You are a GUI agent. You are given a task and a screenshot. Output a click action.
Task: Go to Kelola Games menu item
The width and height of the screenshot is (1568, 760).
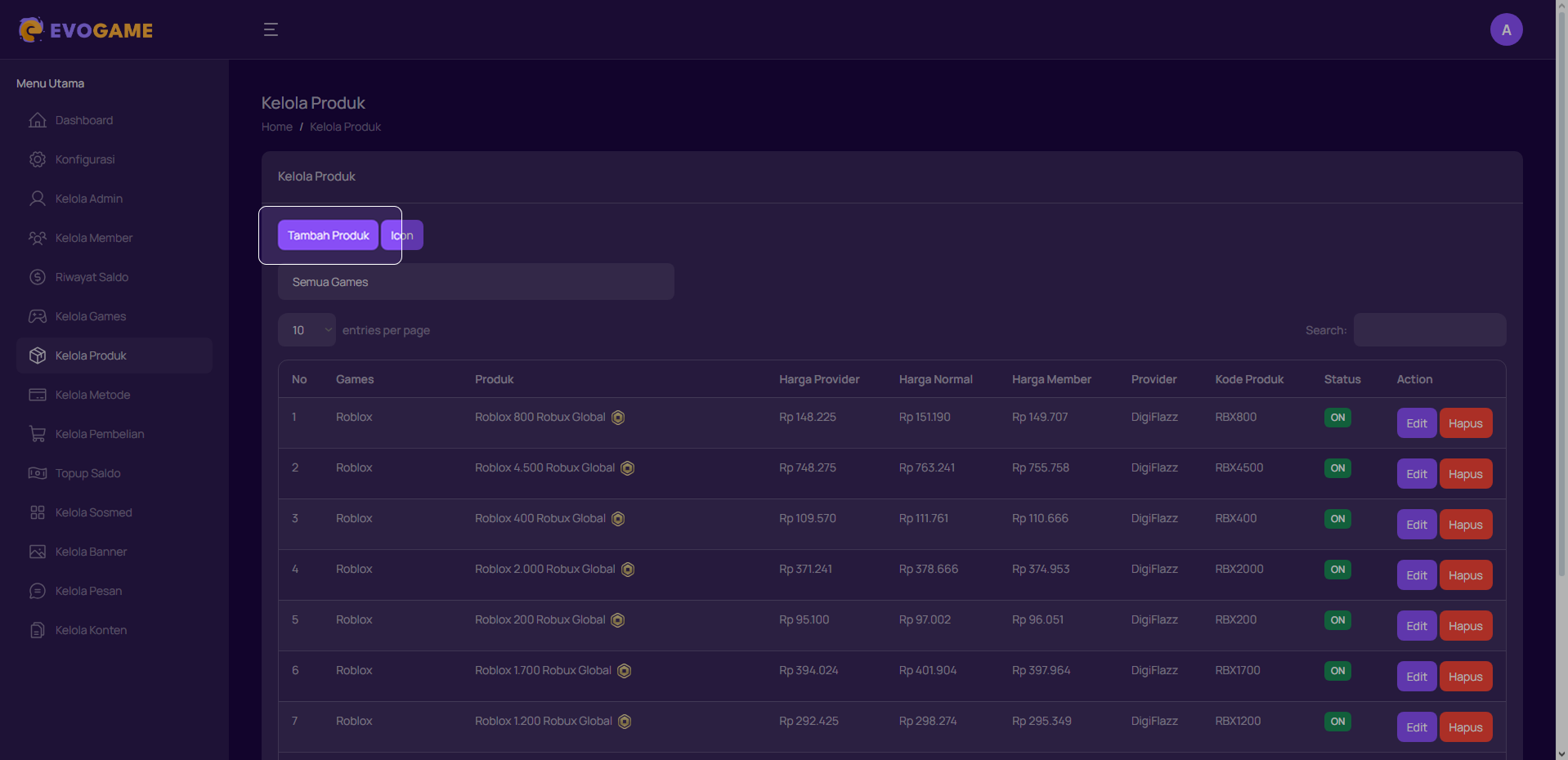tap(114, 316)
